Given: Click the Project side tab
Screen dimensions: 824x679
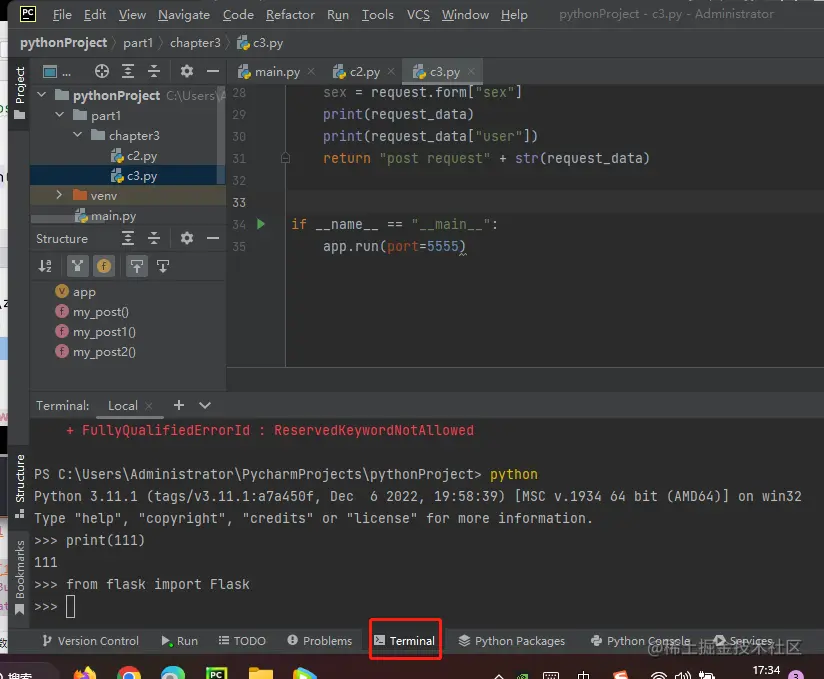Looking at the screenshot, I should coord(19,92).
